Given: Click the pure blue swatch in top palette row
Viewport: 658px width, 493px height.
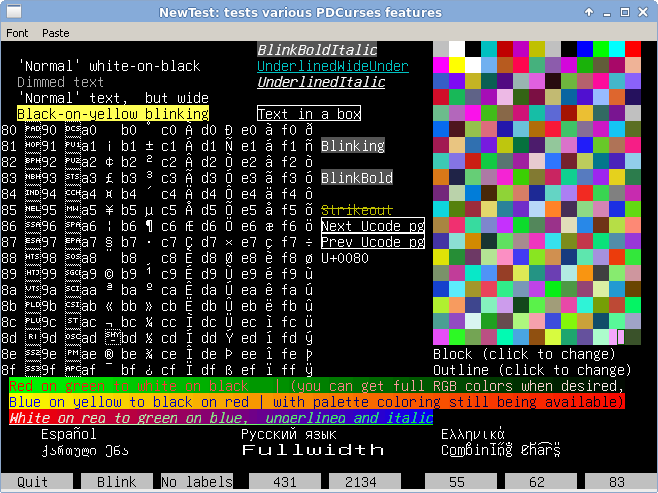Looking at the screenshot, I should tap(585, 49).
